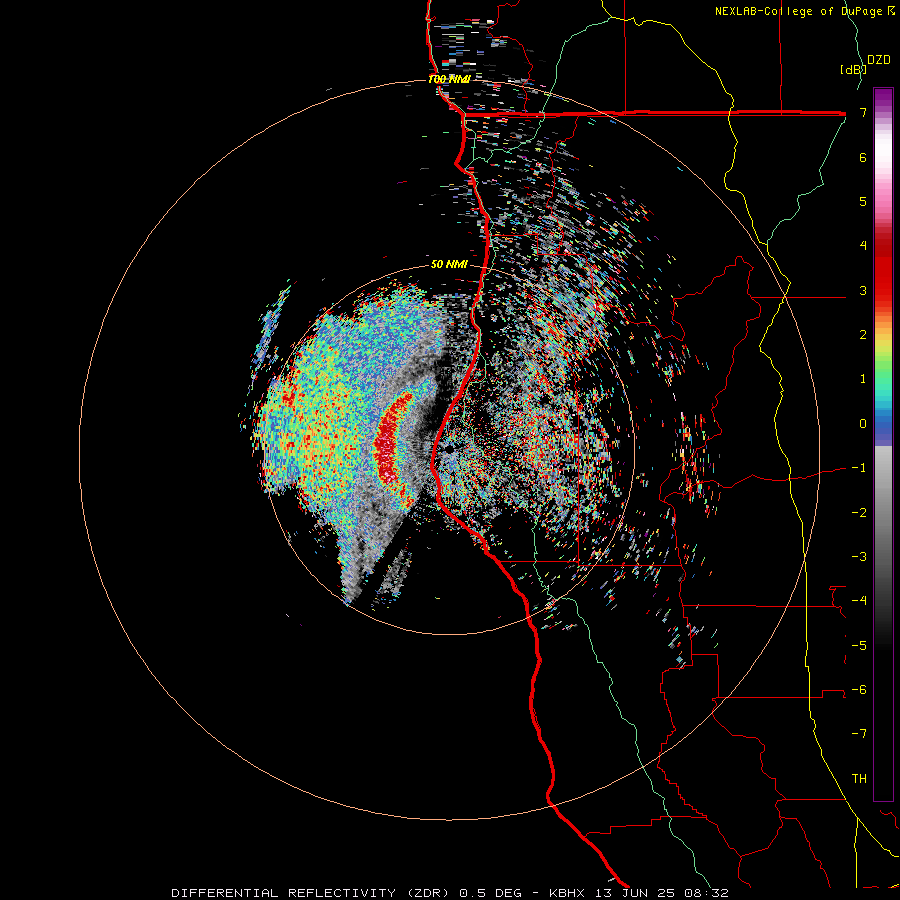Click the 3 value on the color scale
The height and width of the screenshot is (900, 900).
863,290
